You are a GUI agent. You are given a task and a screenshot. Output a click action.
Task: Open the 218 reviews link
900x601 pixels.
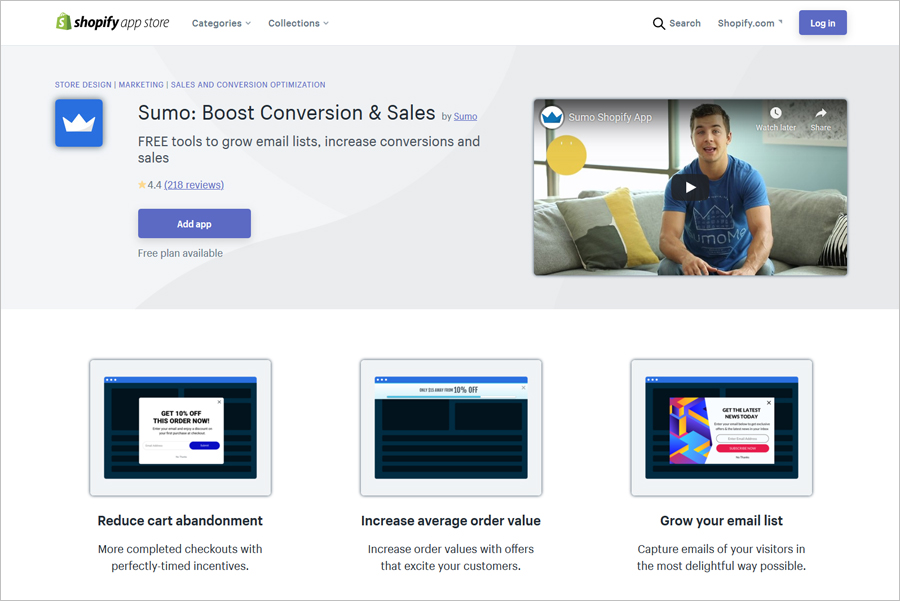(x=194, y=185)
